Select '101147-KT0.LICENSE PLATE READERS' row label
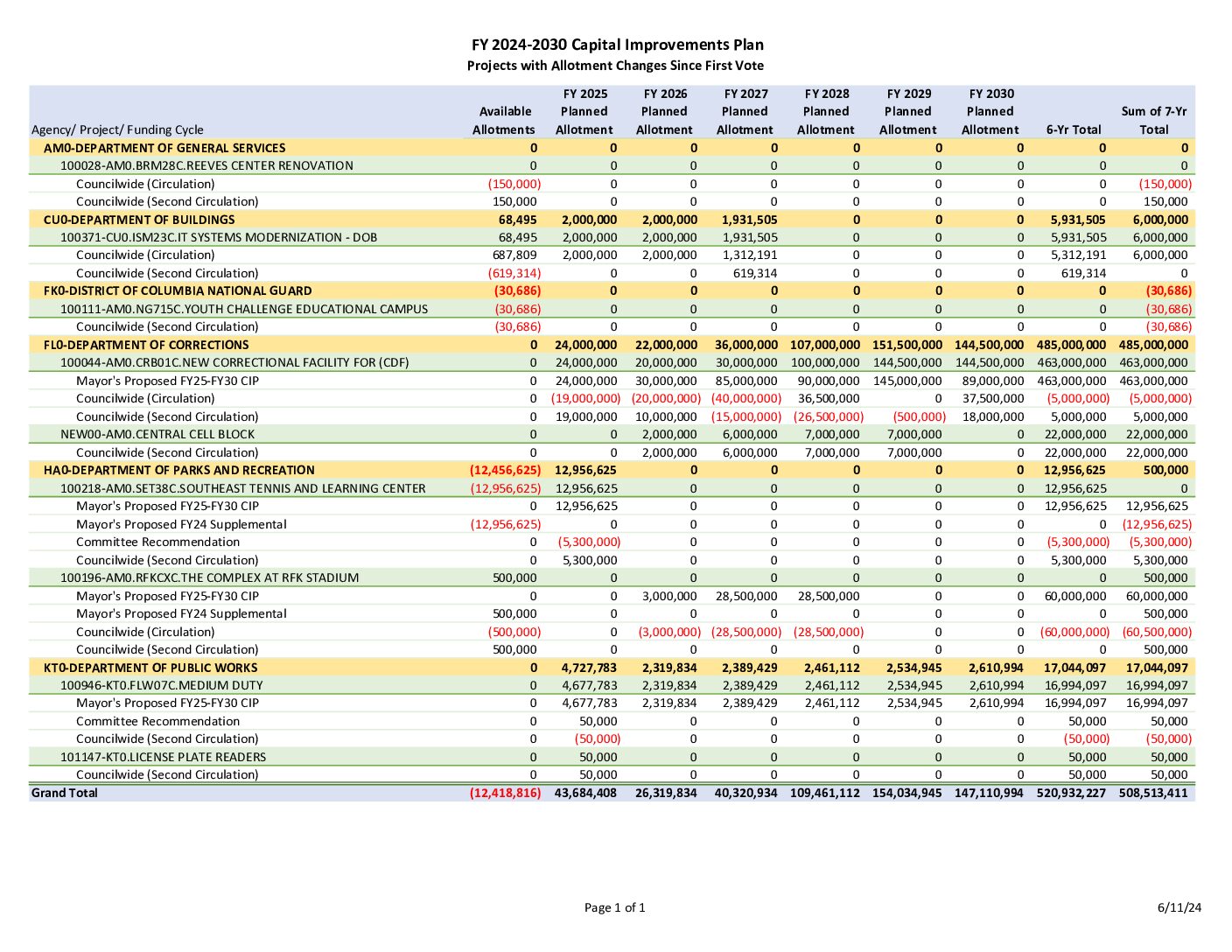The height and width of the screenshot is (952, 1232). point(164,757)
